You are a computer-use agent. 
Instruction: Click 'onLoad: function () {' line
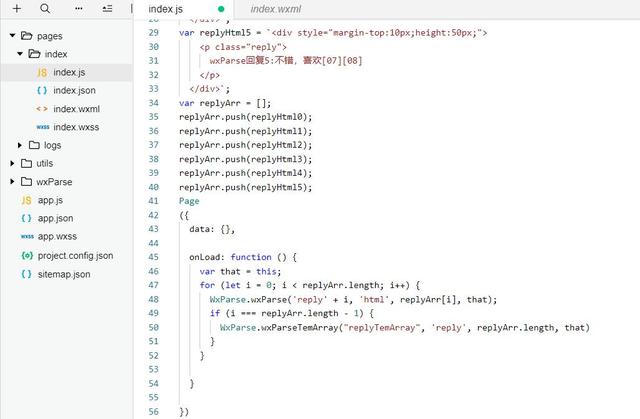click(x=243, y=257)
